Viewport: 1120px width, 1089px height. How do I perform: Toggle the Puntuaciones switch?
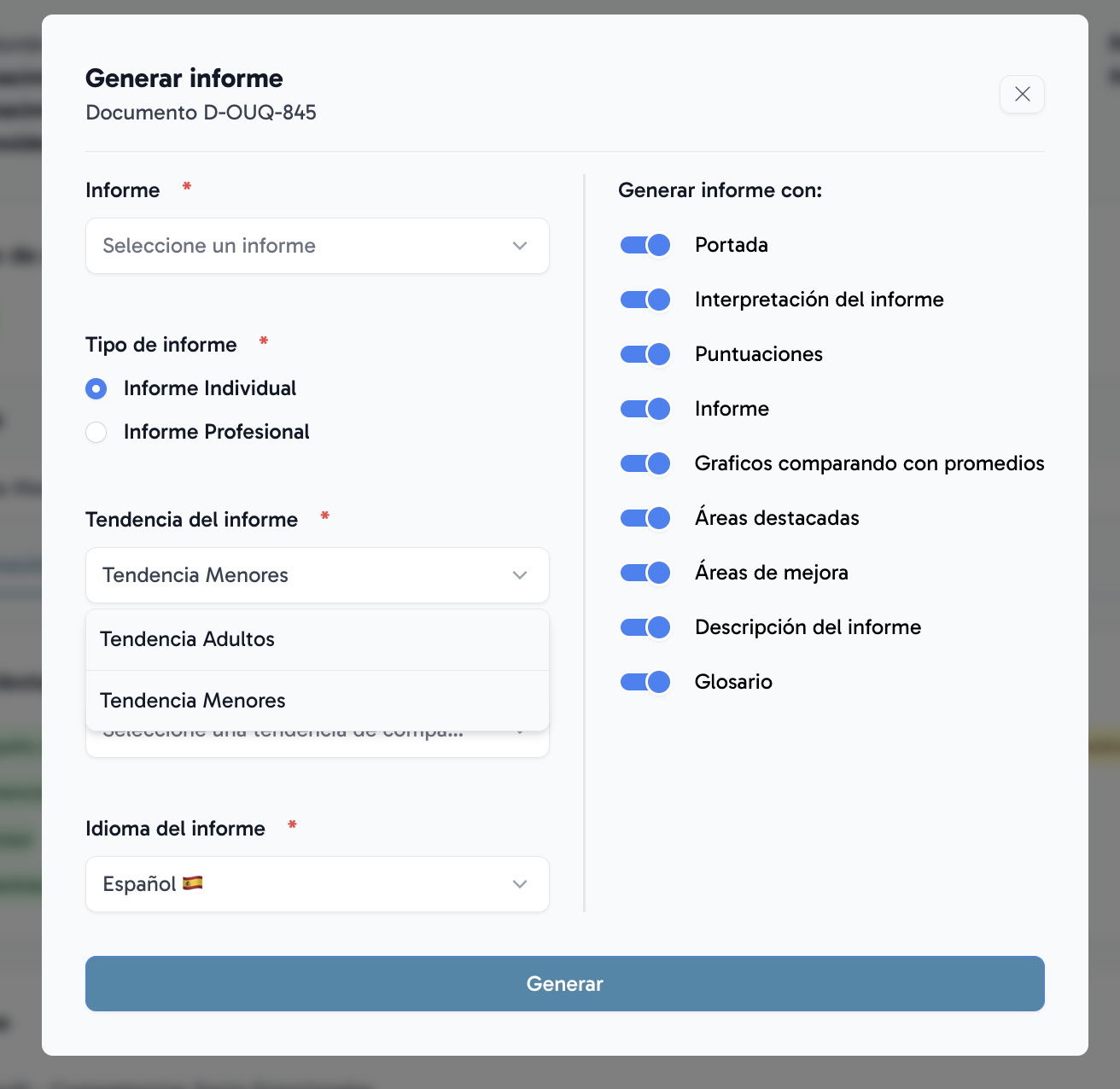click(x=645, y=355)
